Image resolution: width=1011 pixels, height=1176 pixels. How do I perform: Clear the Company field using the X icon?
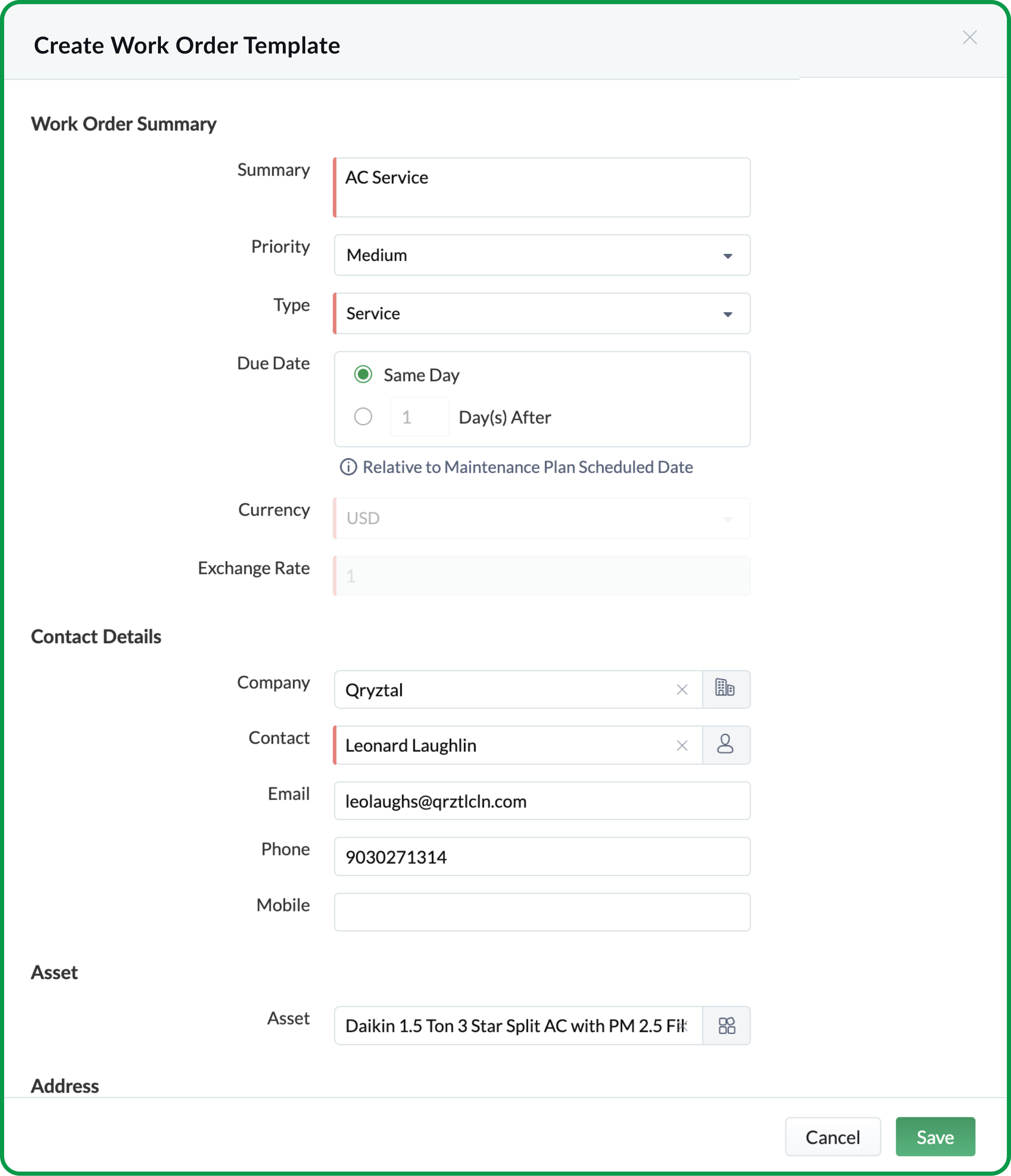tap(682, 690)
